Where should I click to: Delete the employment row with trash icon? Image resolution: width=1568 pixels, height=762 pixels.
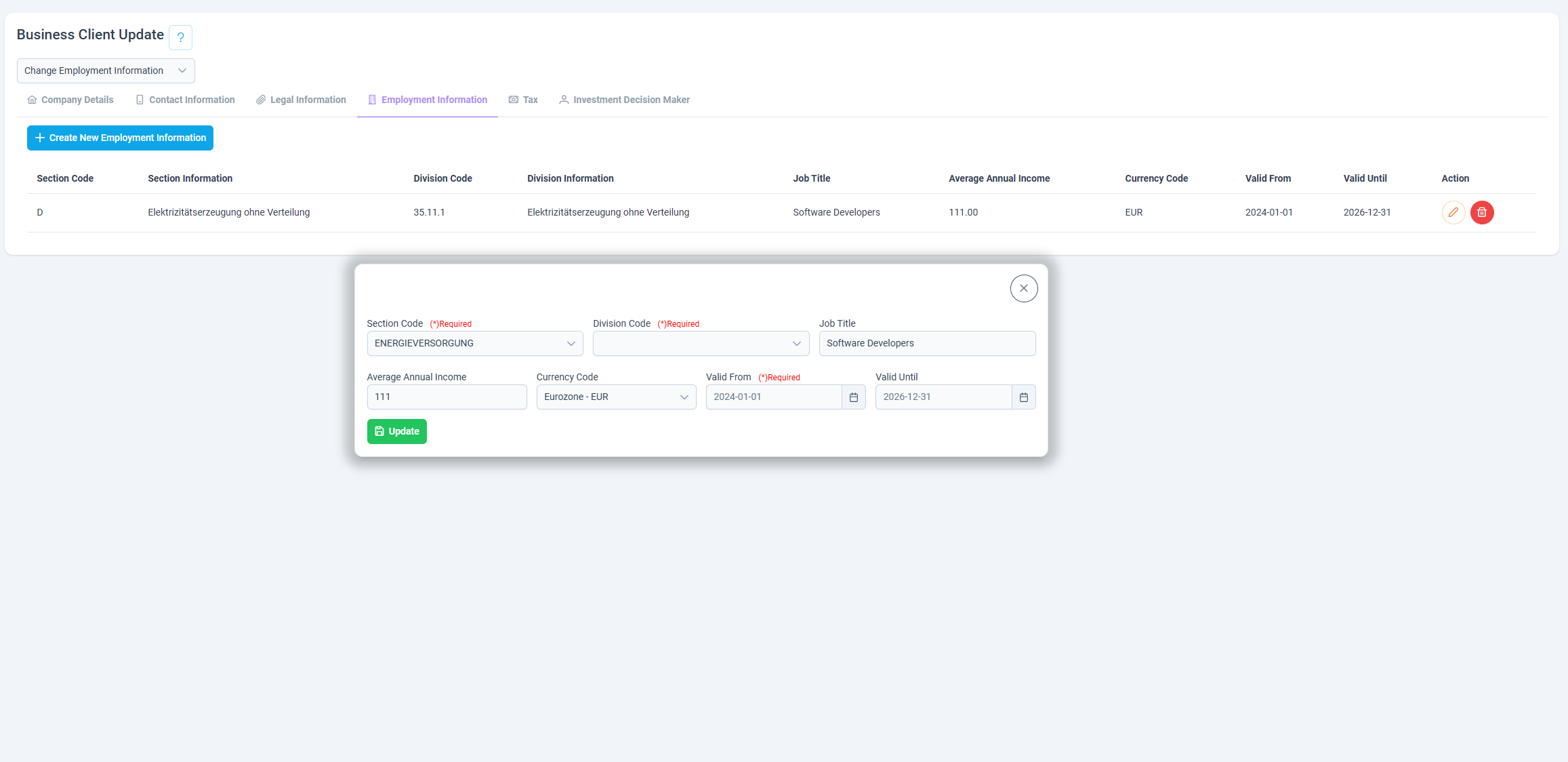[x=1482, y=212]
